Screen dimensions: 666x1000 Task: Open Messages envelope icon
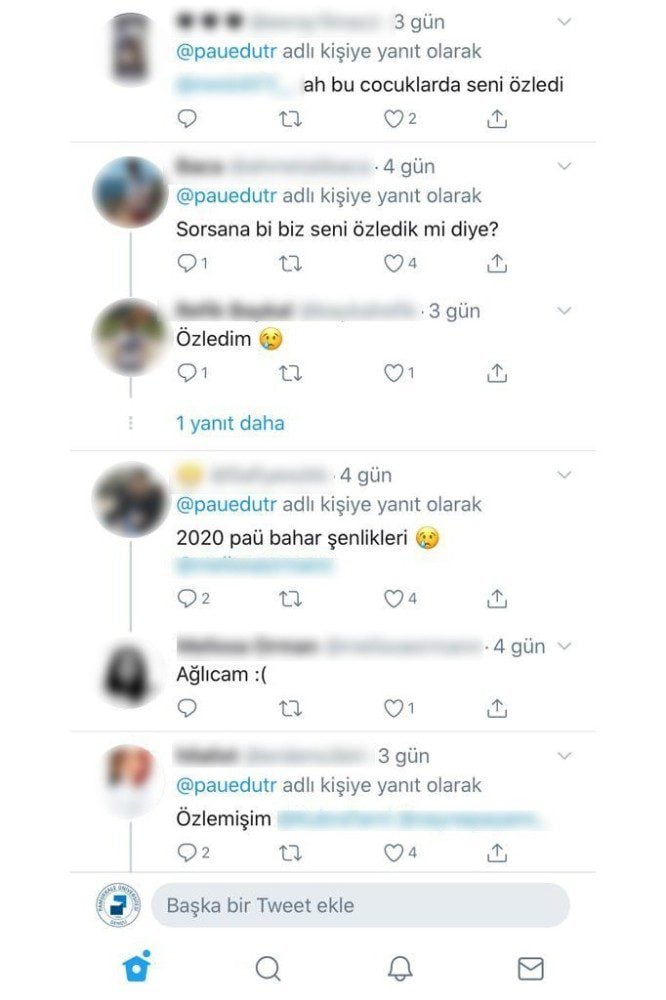coord(530,968)
